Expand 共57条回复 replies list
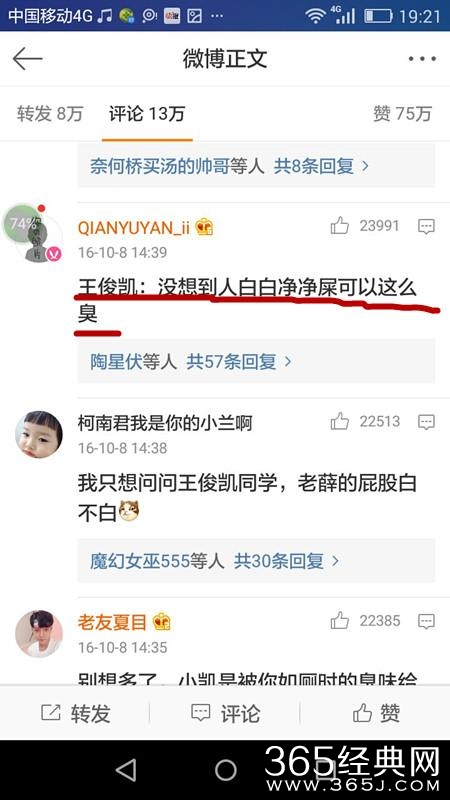The image size is (450, 800). pyautogui.click(x=238, y=362)
